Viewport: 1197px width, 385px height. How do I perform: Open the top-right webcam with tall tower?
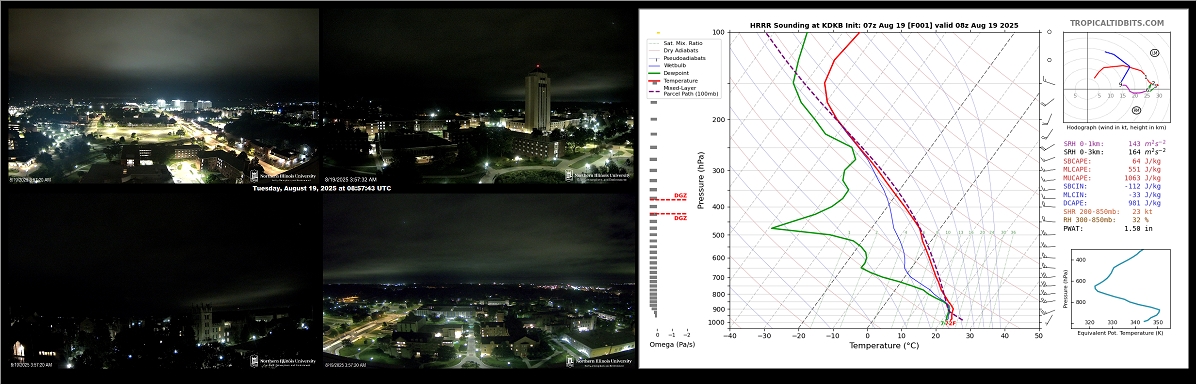[479, 95]
